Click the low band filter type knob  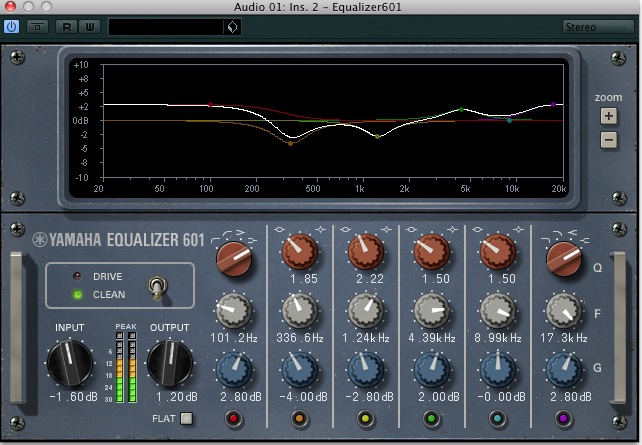(234, 259)
